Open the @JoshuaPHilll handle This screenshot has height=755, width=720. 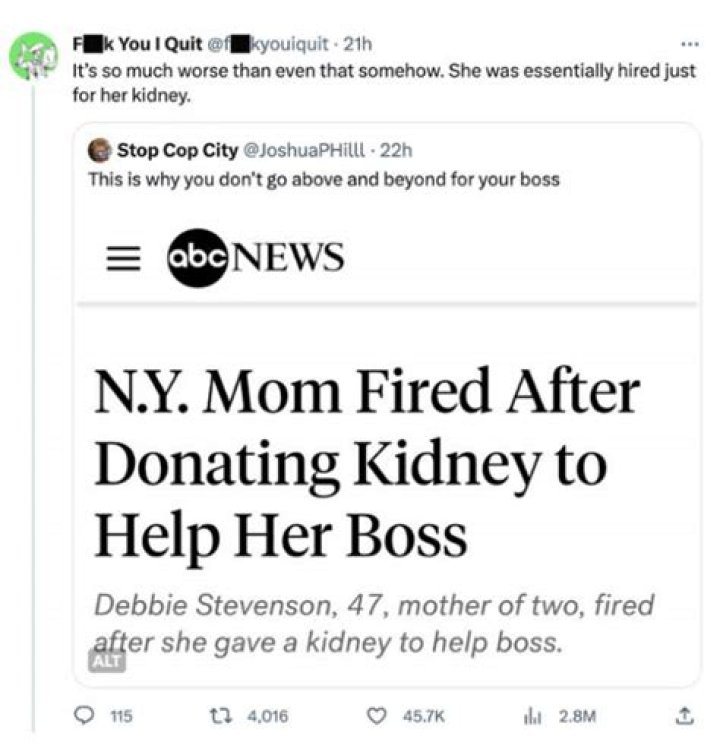point(304,151)
